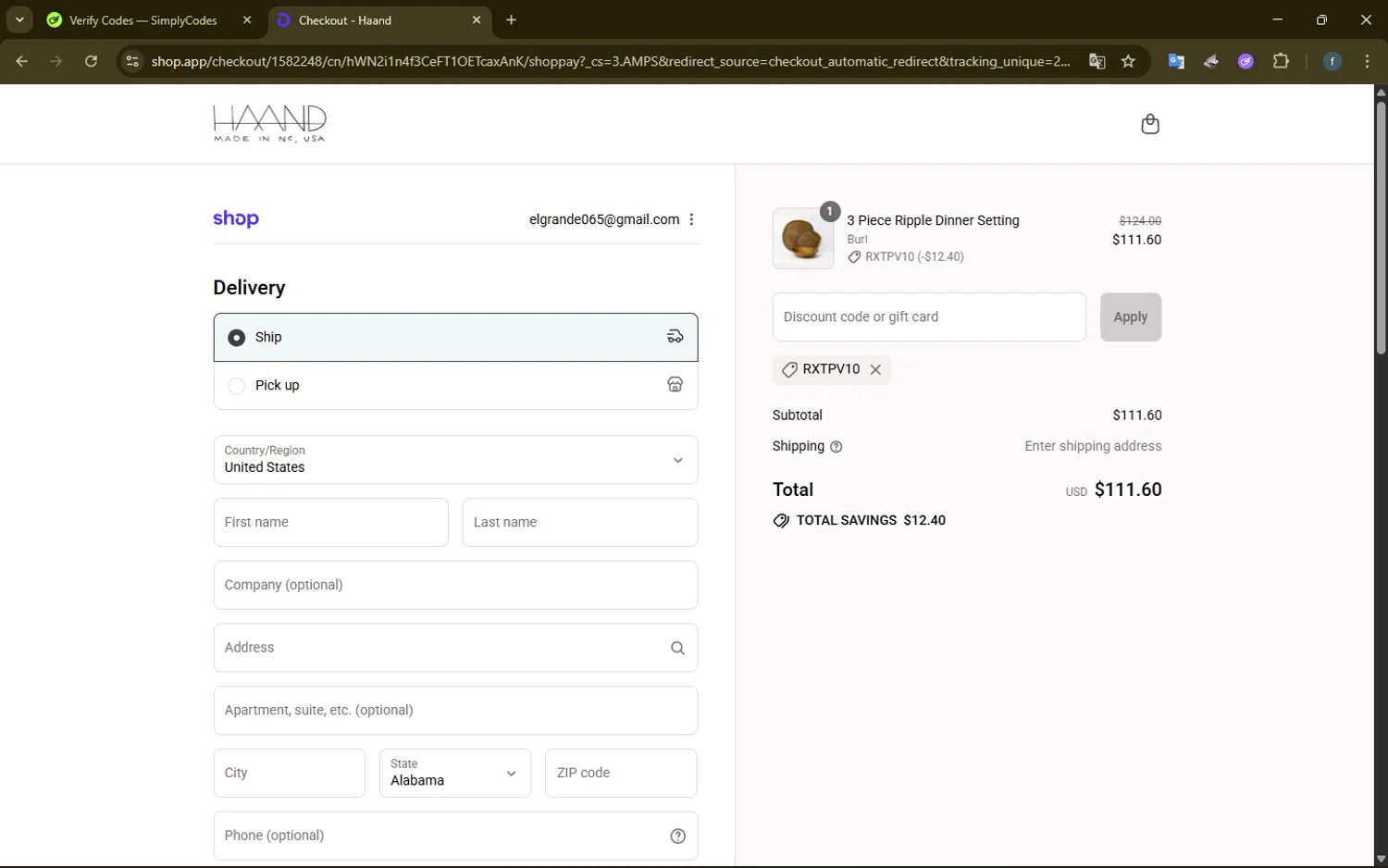This screenshot has height=868, width=1388.
Task: Select the Ship delivery option
Action: (455, 337)
